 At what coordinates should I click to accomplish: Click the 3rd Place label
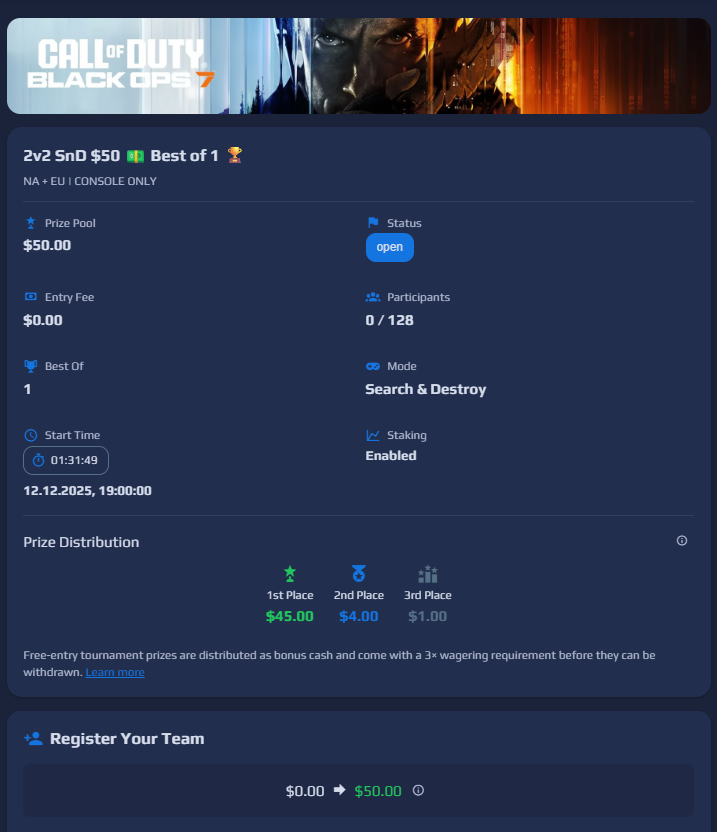[x=428, y=595]
